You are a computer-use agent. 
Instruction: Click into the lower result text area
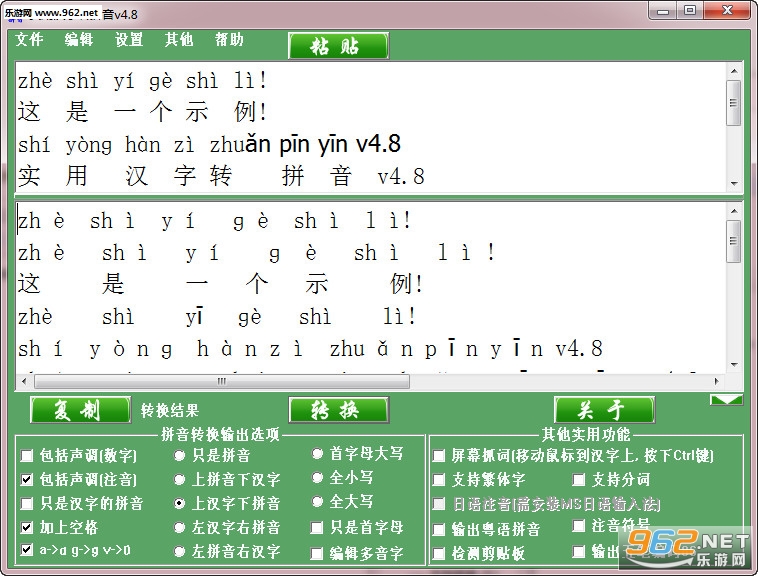(x=371, y=288)
